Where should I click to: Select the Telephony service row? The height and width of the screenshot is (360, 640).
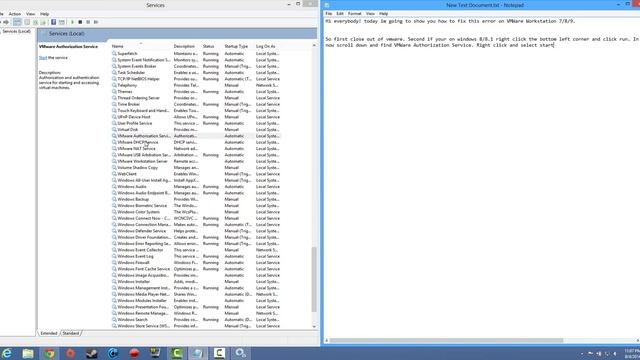pyautogui.click(x=196, y=85)
